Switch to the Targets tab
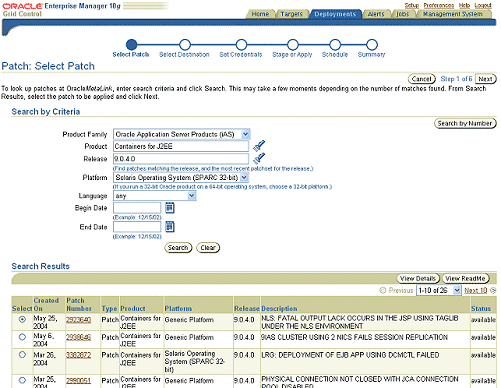The height and width of the screenshot is (388, 501). click(x=291, y=14)
